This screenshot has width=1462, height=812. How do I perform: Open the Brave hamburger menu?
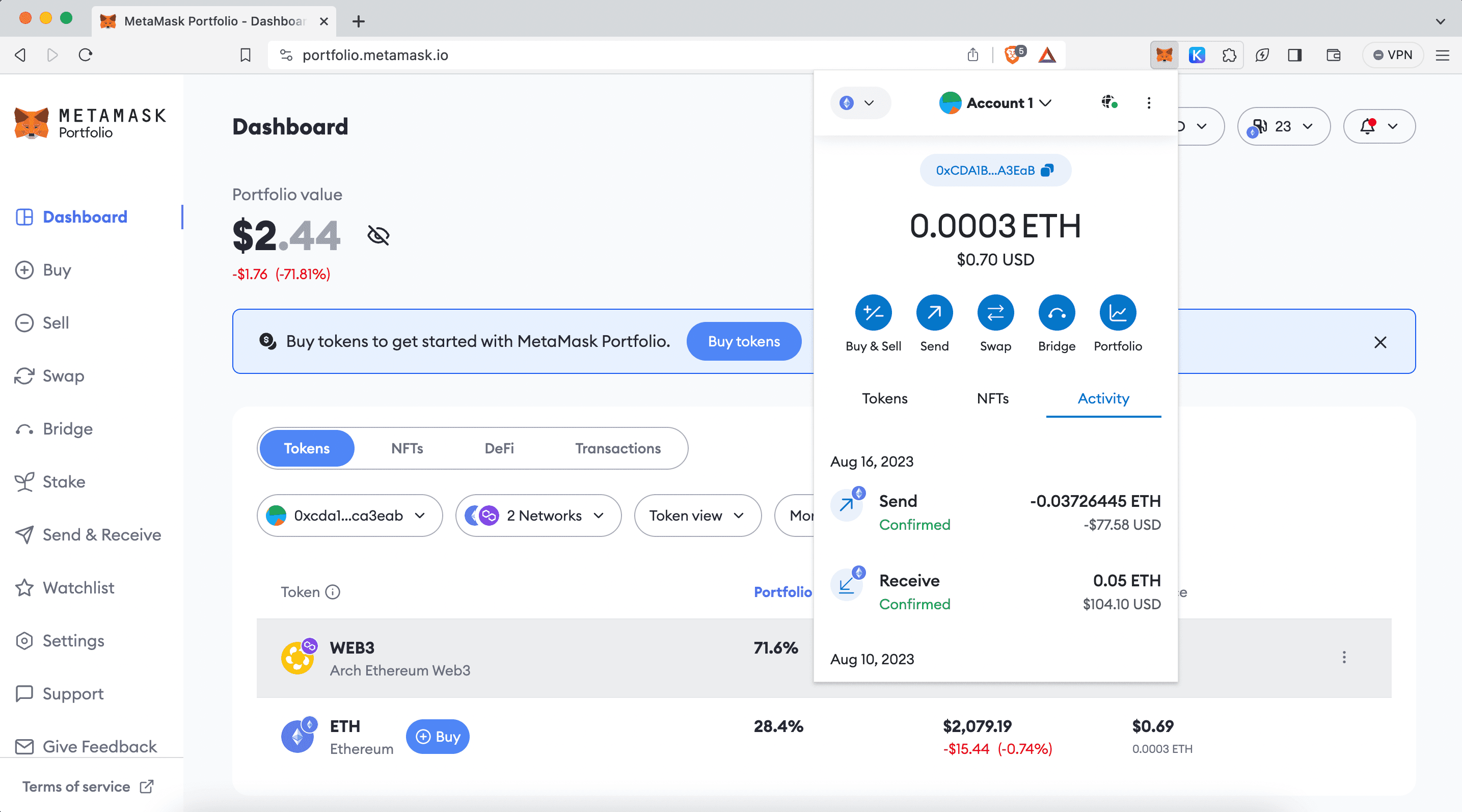point(1442,55)
